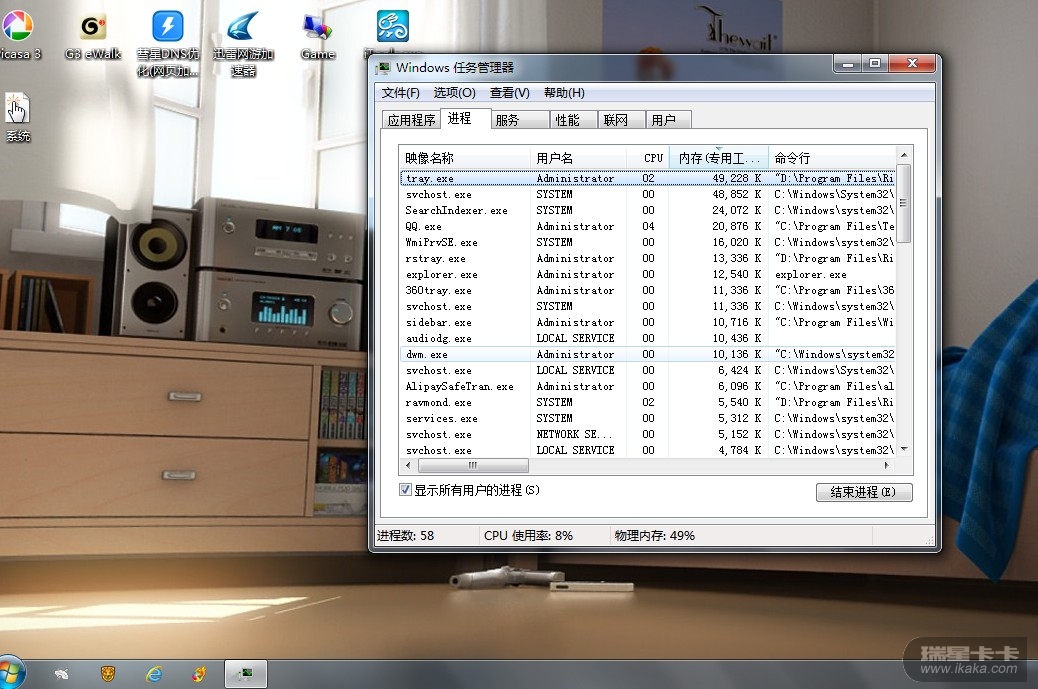The width and height of the screenshot is (1038, 689).
Task: Sort processes by 内存 column header
Action: click(x=717, y=158)
